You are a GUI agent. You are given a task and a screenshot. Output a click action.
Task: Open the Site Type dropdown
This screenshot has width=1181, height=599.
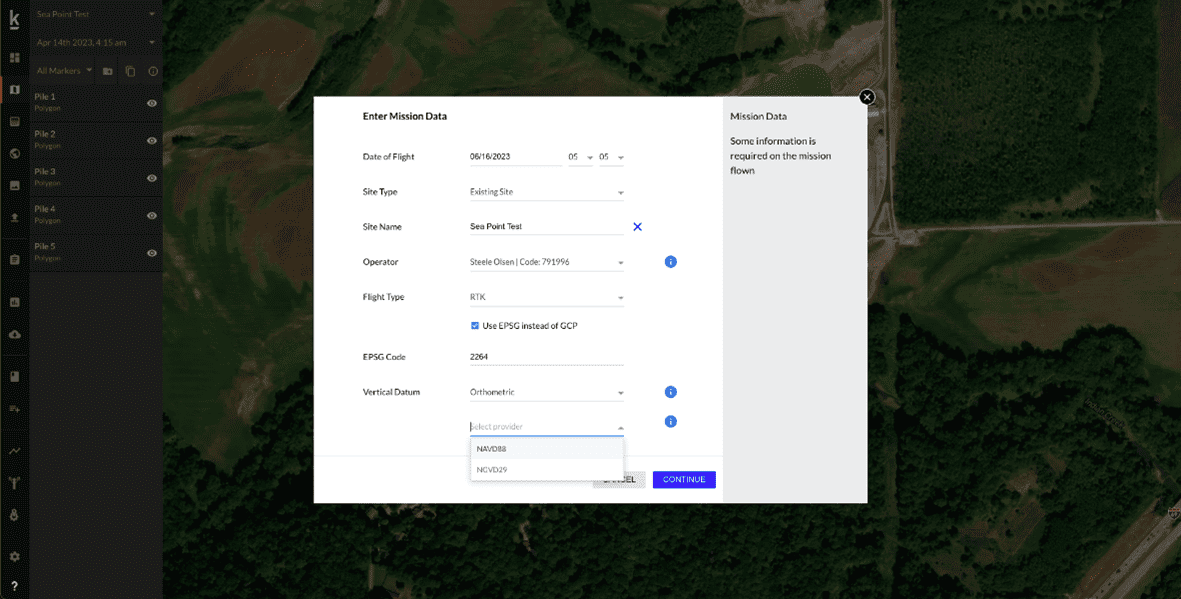click(x=546, y=191)
